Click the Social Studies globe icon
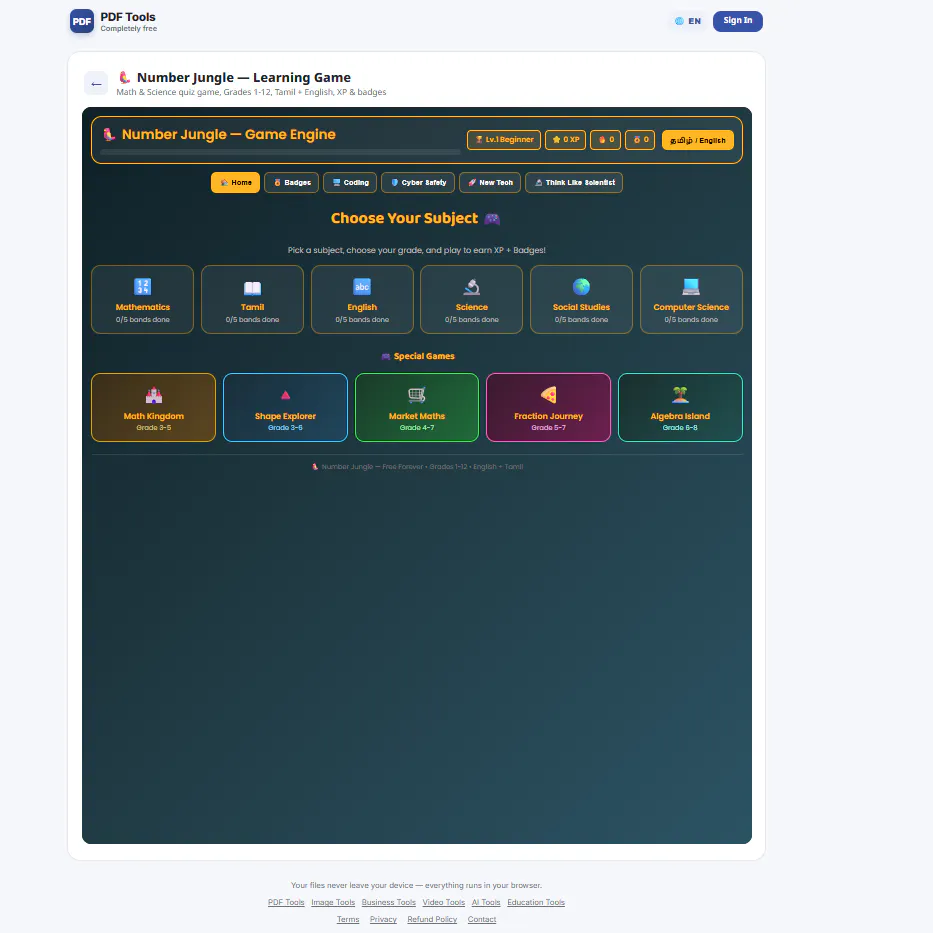This screenshot has height=933, width=933. tap(581, 287)
